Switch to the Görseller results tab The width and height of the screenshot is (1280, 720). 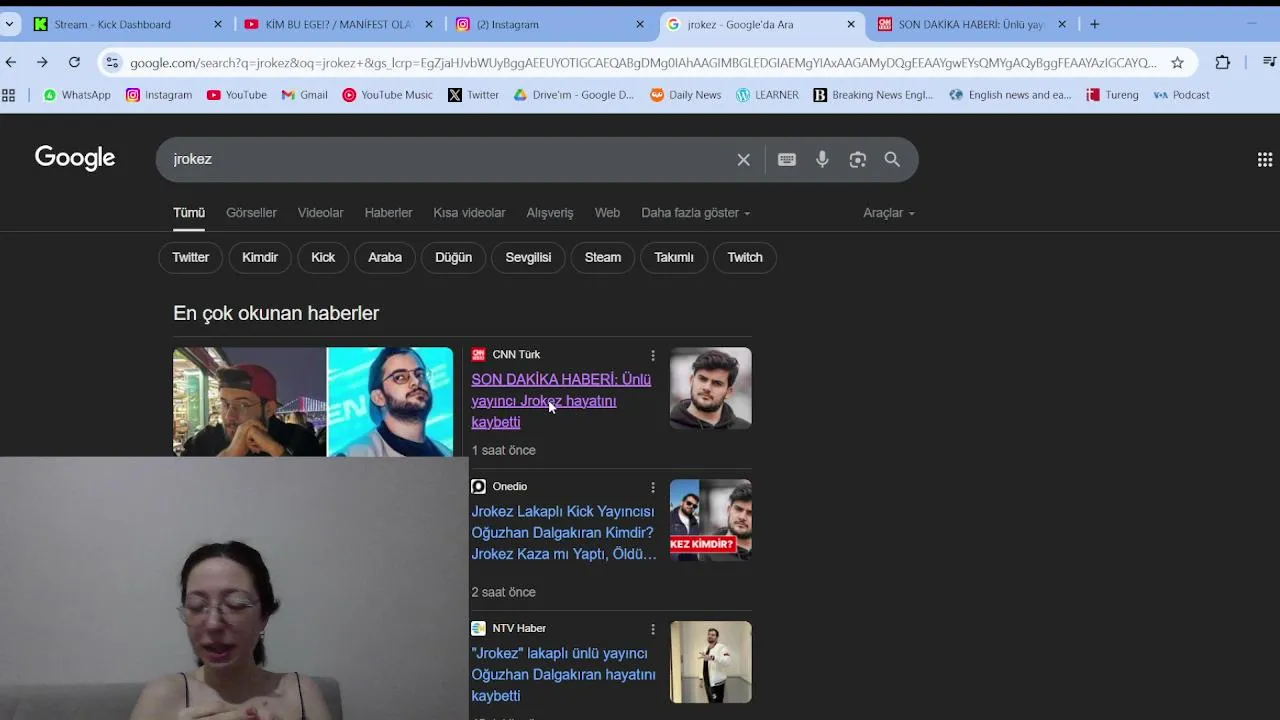[x=251, y=213]
